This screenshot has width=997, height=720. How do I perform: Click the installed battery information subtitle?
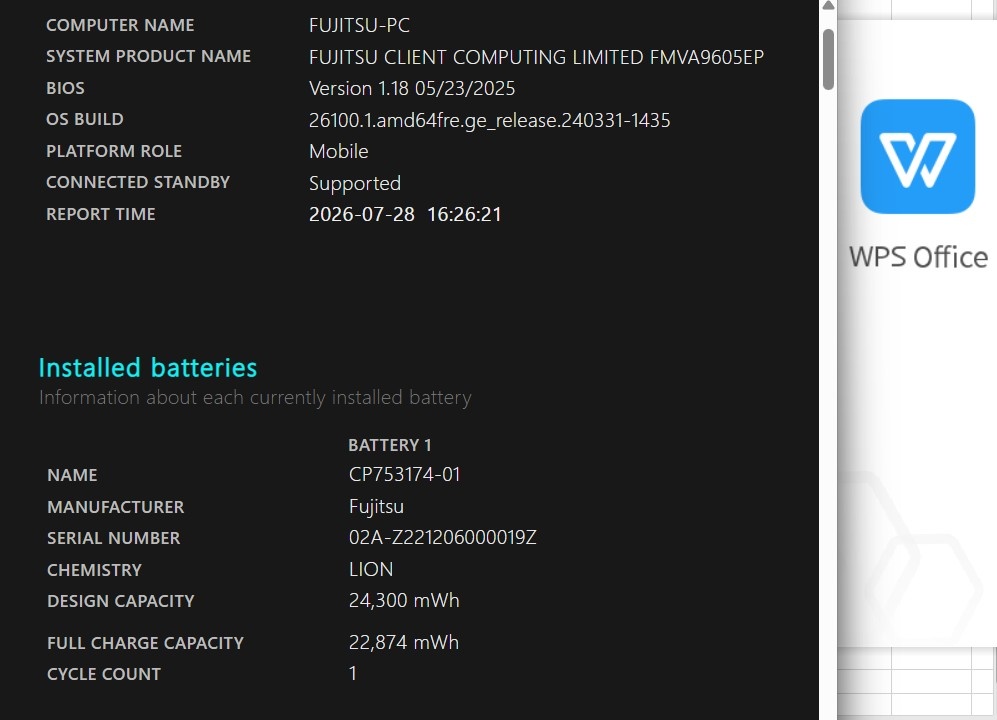click(x=255, y=398)
